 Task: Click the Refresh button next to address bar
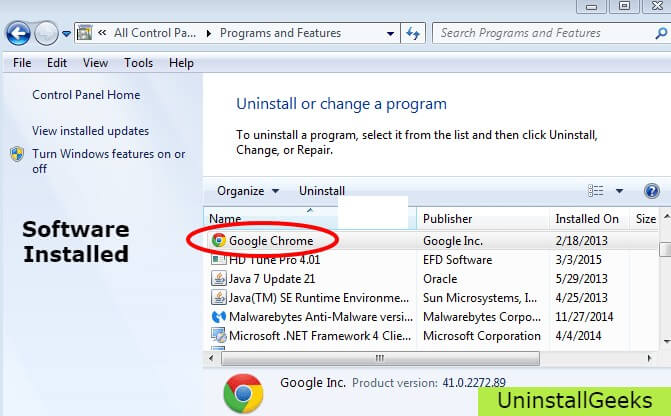(x=413, y=33)
